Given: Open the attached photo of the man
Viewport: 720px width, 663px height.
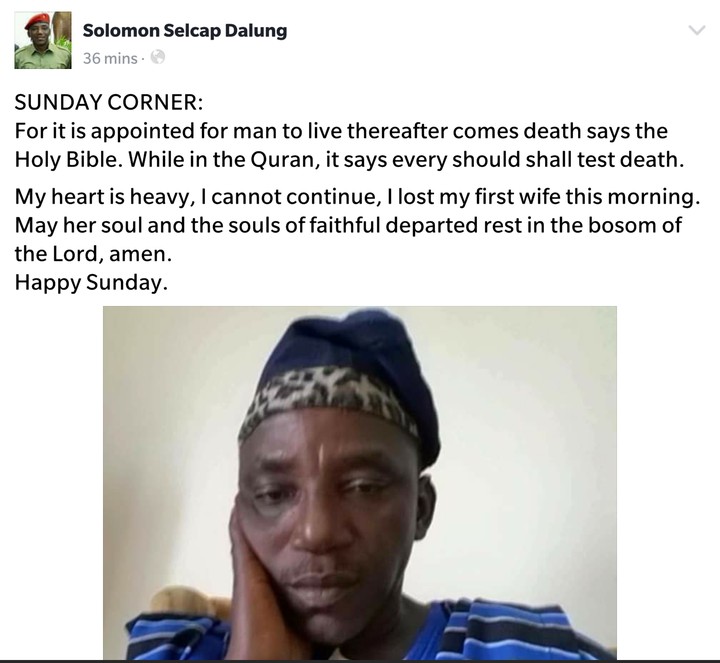Looking at the screenshot, I should coord(360,482).
